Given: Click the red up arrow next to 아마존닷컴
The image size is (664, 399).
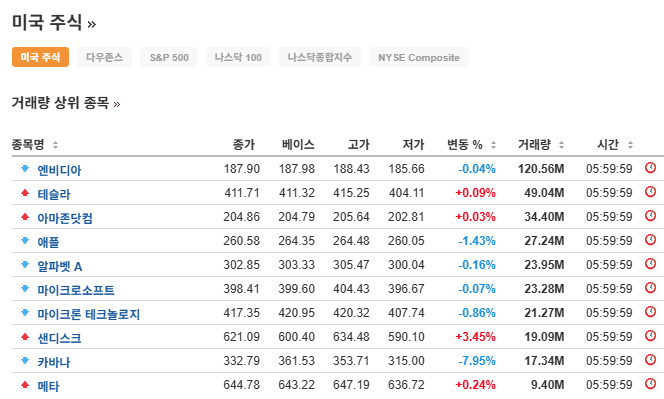Looking at the screenshot, I should point(25,216).
